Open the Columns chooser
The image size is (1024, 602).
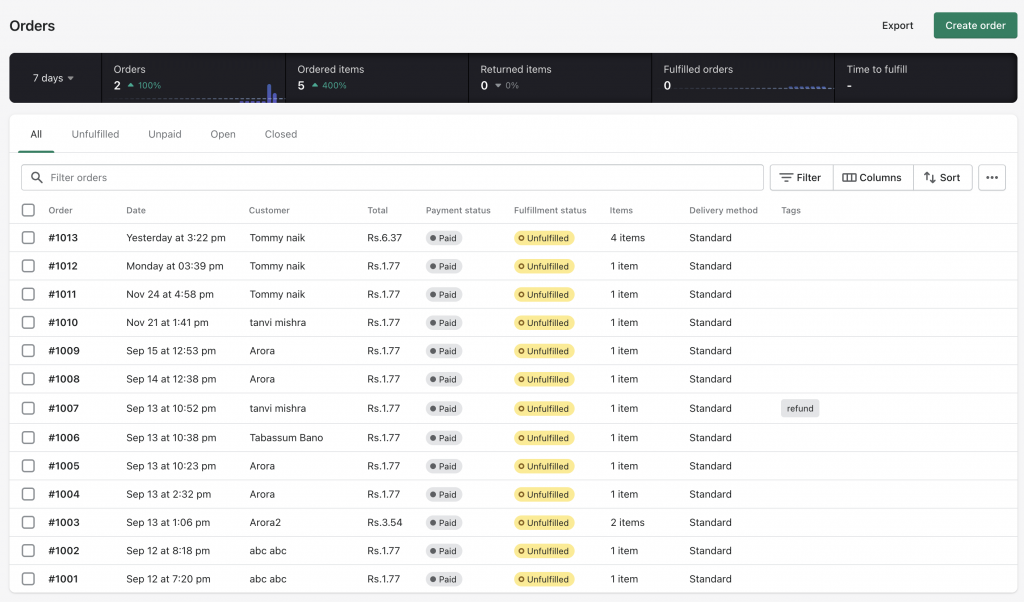(872, 178)
